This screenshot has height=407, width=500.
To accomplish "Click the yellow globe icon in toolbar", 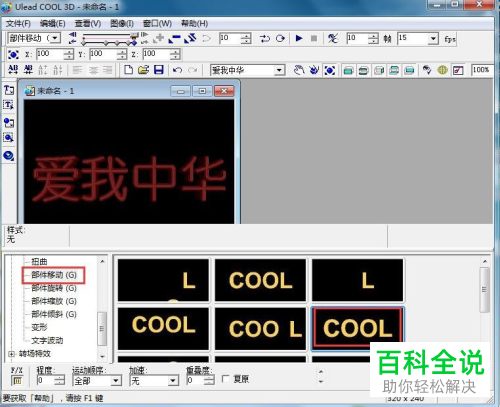I will click(x=442, y=70).
